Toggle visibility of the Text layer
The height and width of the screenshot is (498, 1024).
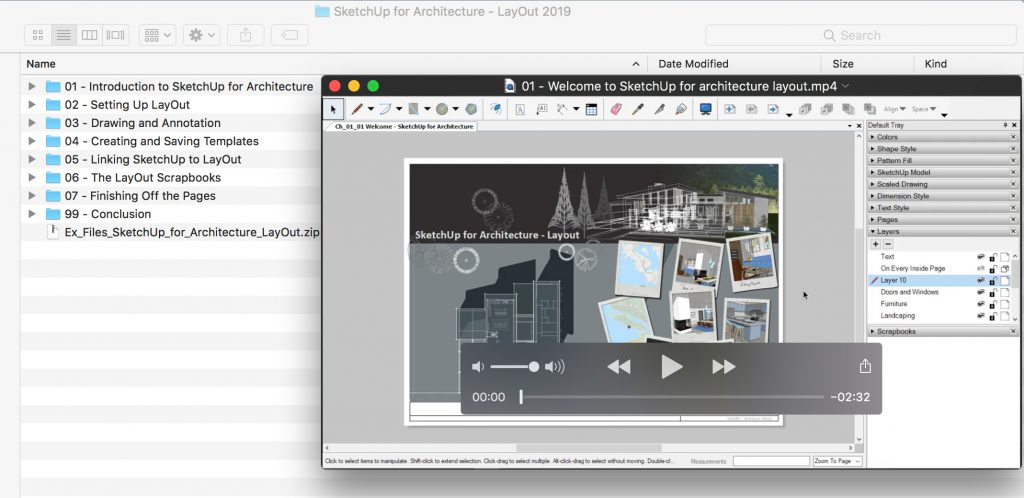980,257
